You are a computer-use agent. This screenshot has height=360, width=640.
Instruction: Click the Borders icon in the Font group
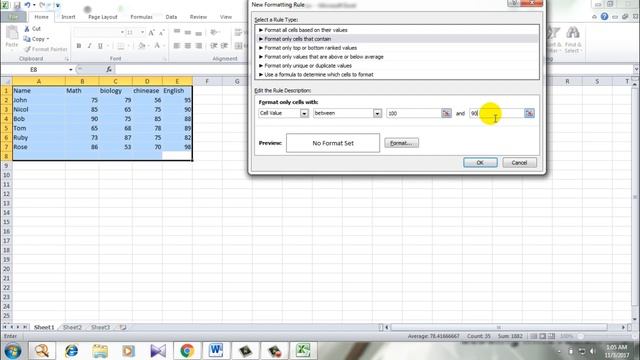tap(121, 46)
